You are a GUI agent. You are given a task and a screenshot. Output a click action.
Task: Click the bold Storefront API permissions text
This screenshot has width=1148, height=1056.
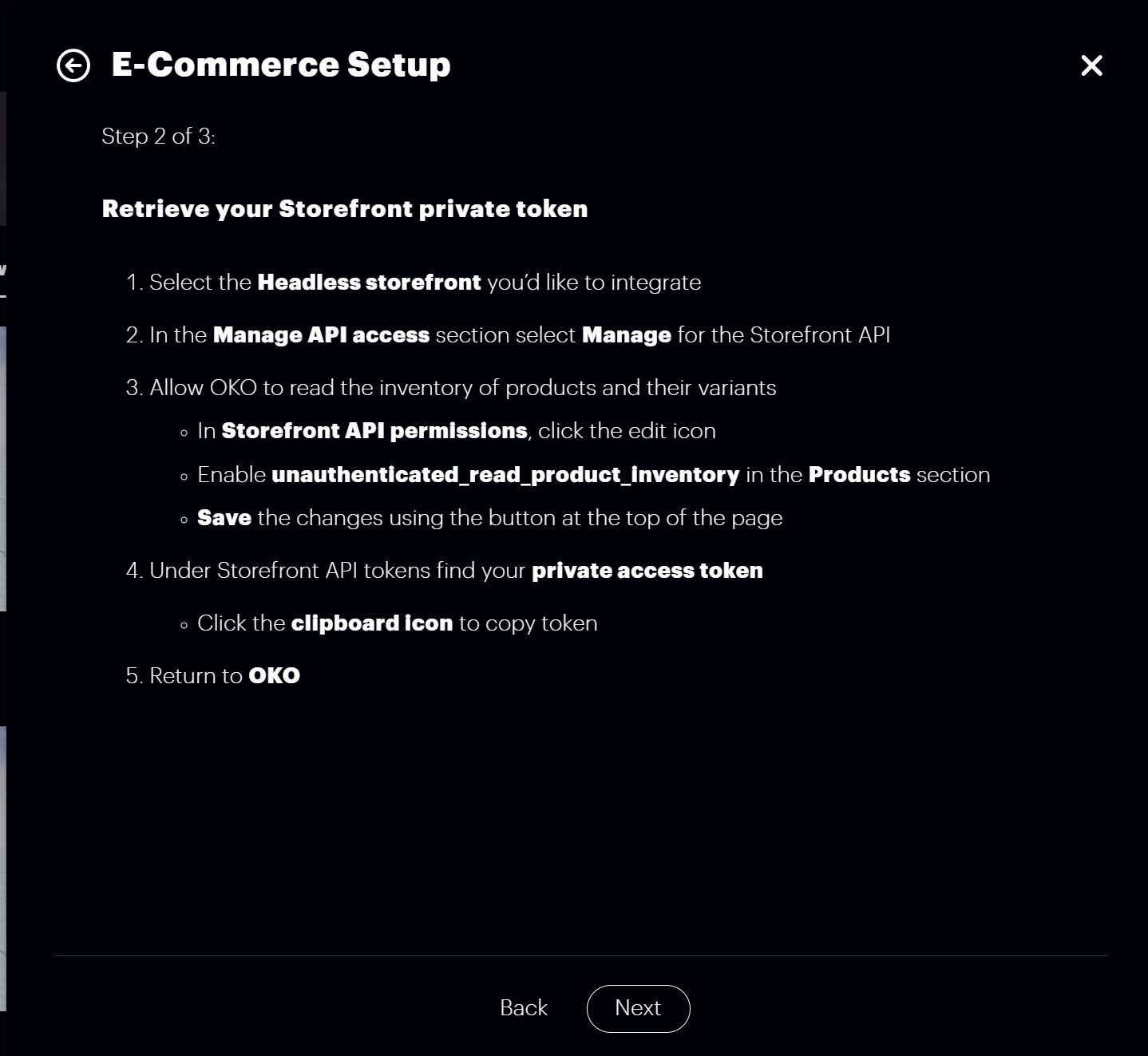[374, 431]
